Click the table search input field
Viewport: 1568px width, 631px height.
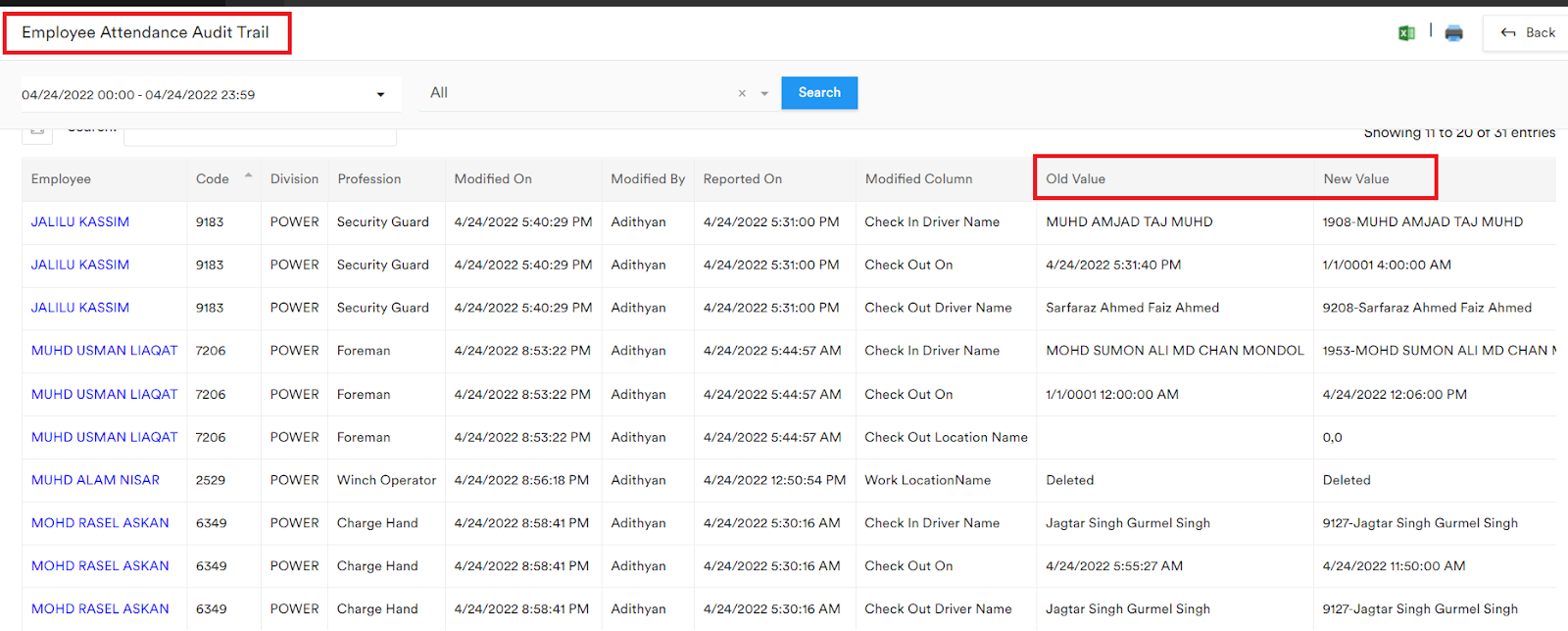tap(260, 136)
